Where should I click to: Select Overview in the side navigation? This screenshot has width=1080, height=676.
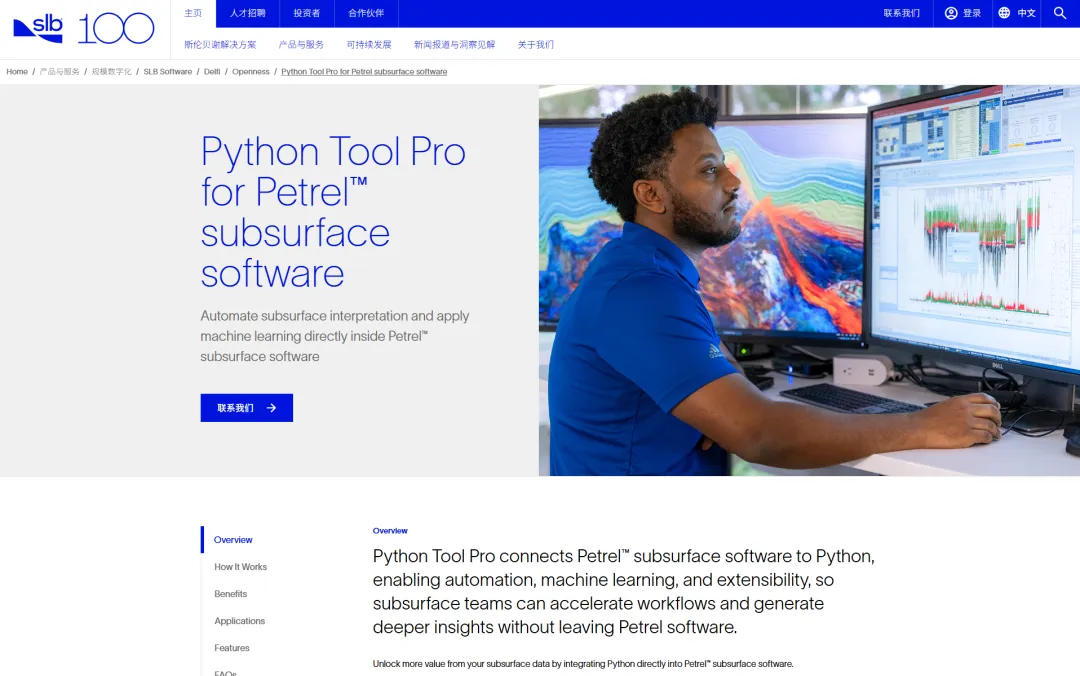[x=233, y=540]
